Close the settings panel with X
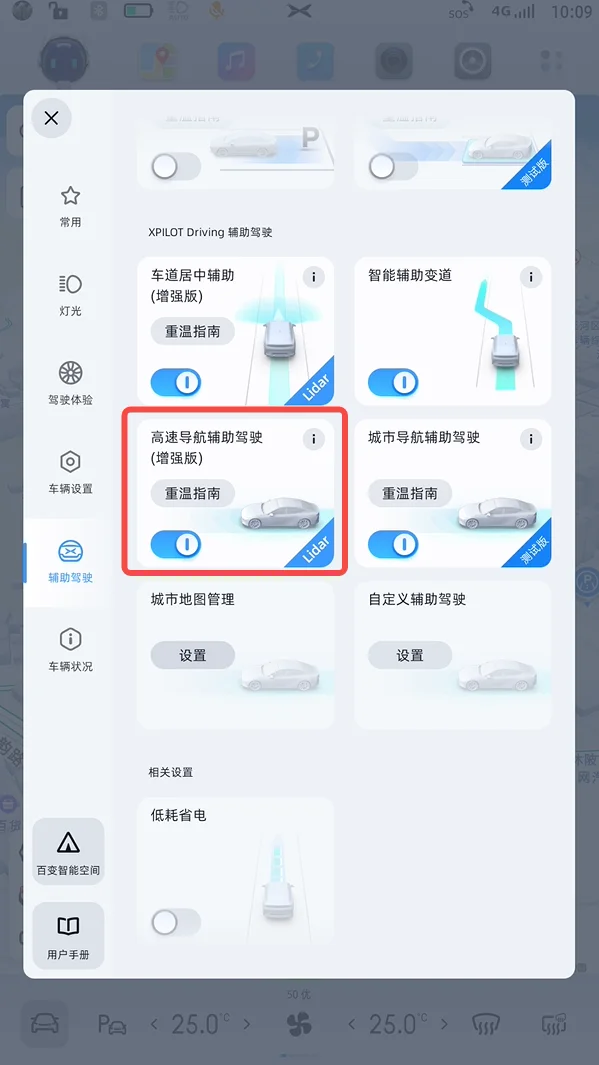The height and width of the screenshot is (1065, 599). [51, 118]
